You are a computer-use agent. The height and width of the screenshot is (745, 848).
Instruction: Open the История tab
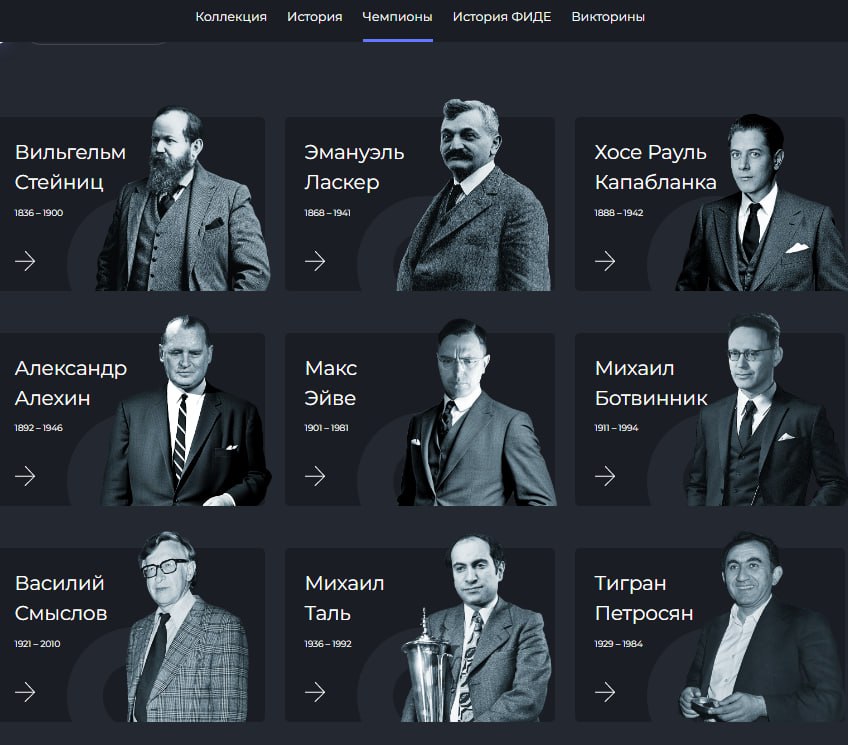(315, 17)
